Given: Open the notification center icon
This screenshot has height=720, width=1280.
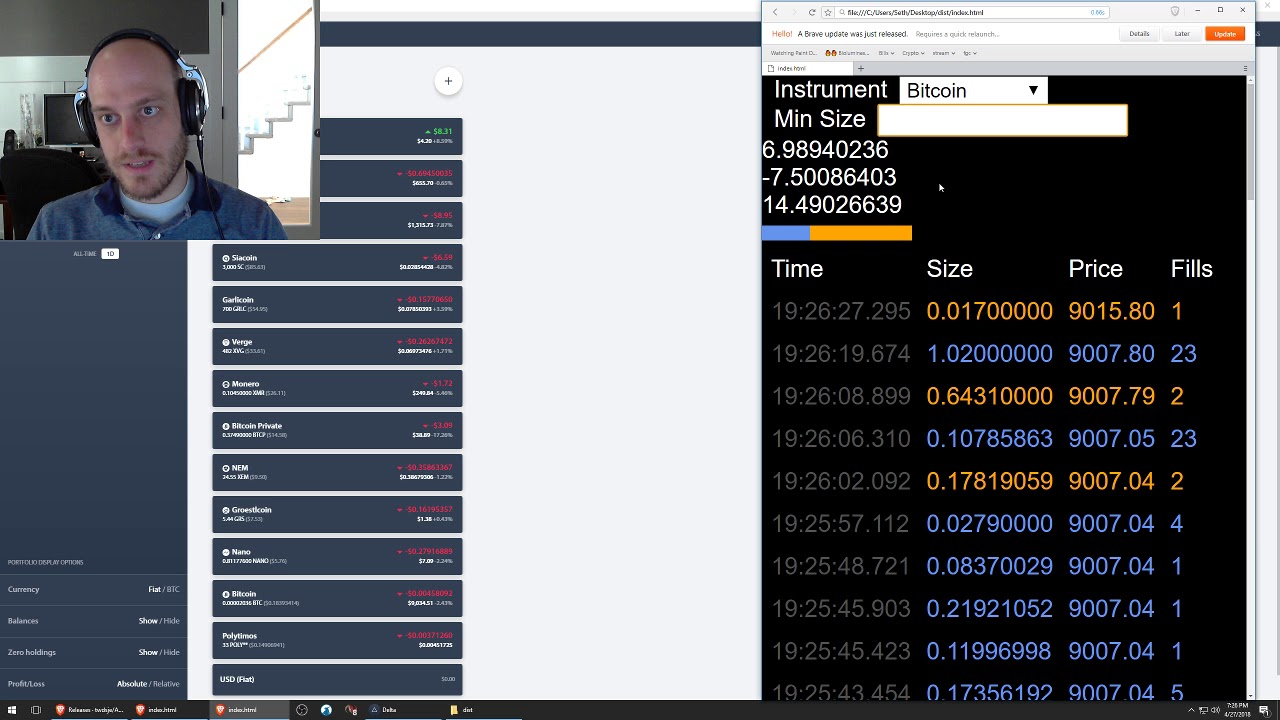Looking at the screenshot, I should tap(1264, 710).
